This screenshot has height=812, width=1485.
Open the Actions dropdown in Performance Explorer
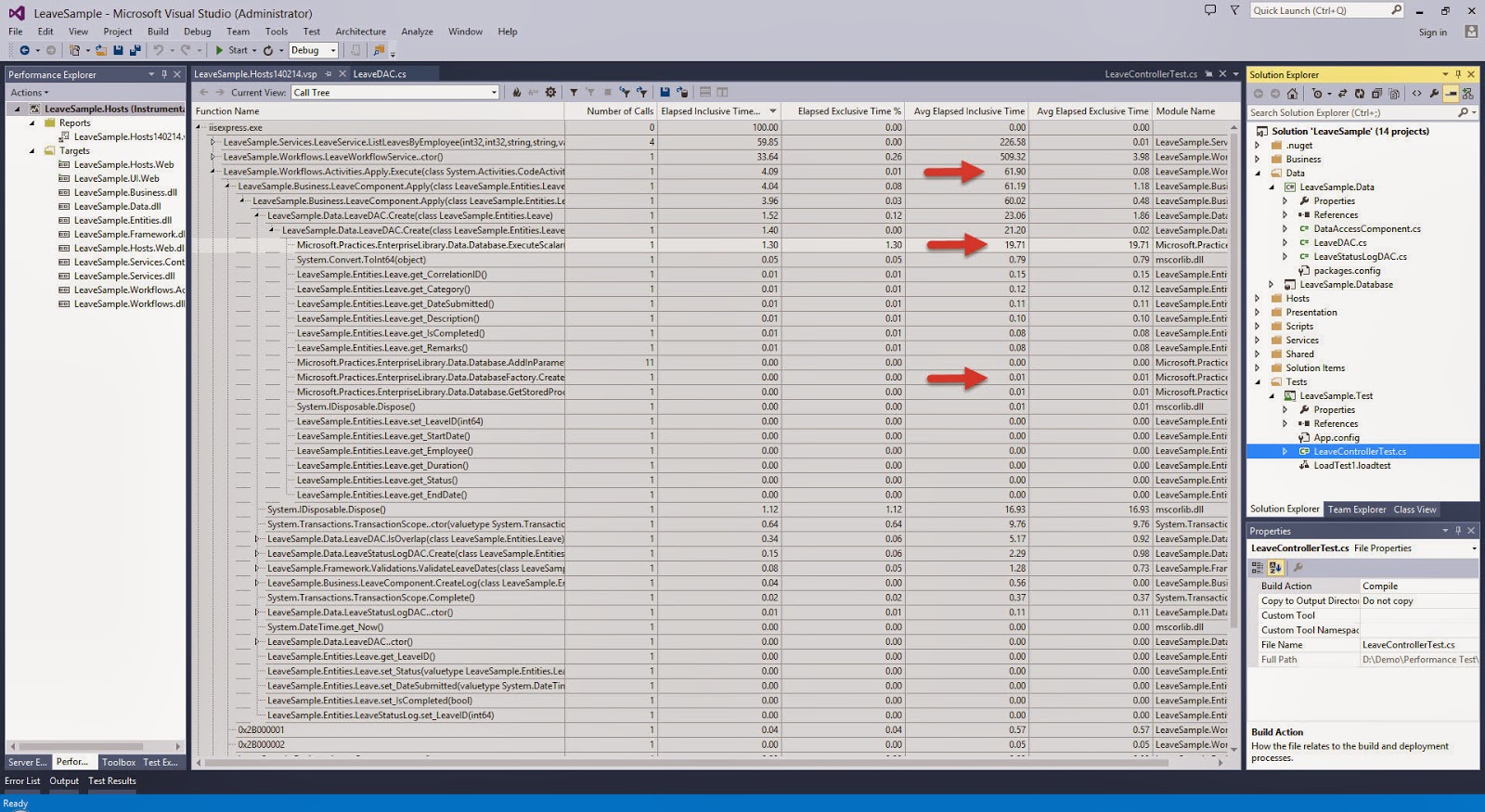(x=30, y=93)
